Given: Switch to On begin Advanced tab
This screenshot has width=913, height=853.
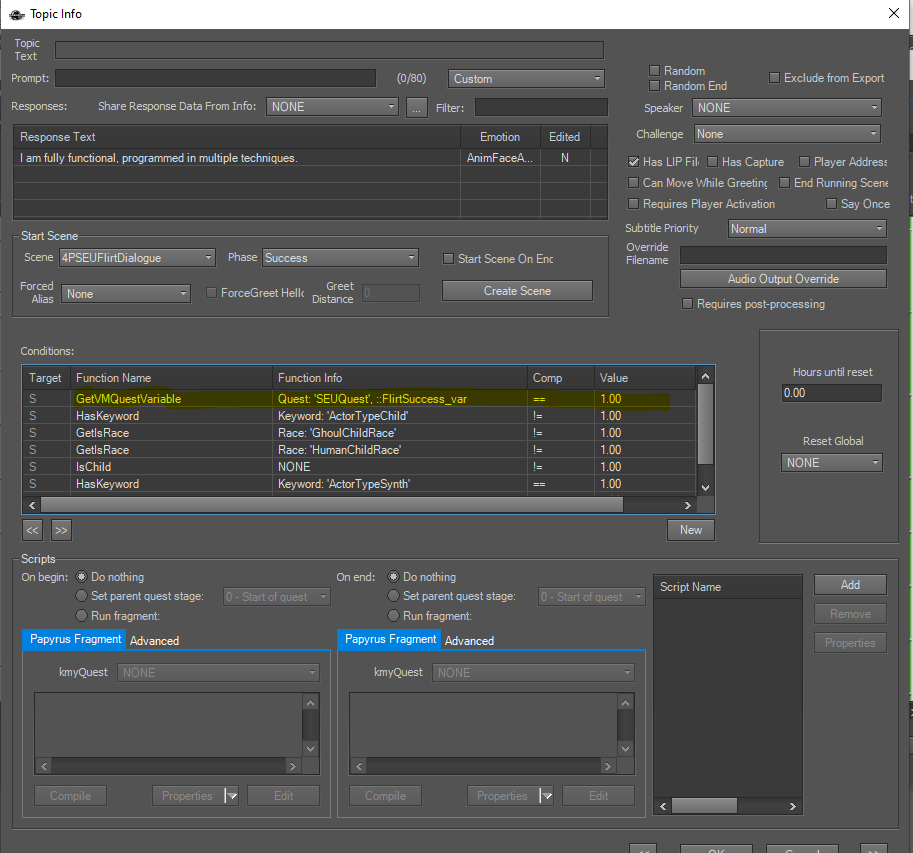Looking at the screenshot, I should tap(154, 640).
